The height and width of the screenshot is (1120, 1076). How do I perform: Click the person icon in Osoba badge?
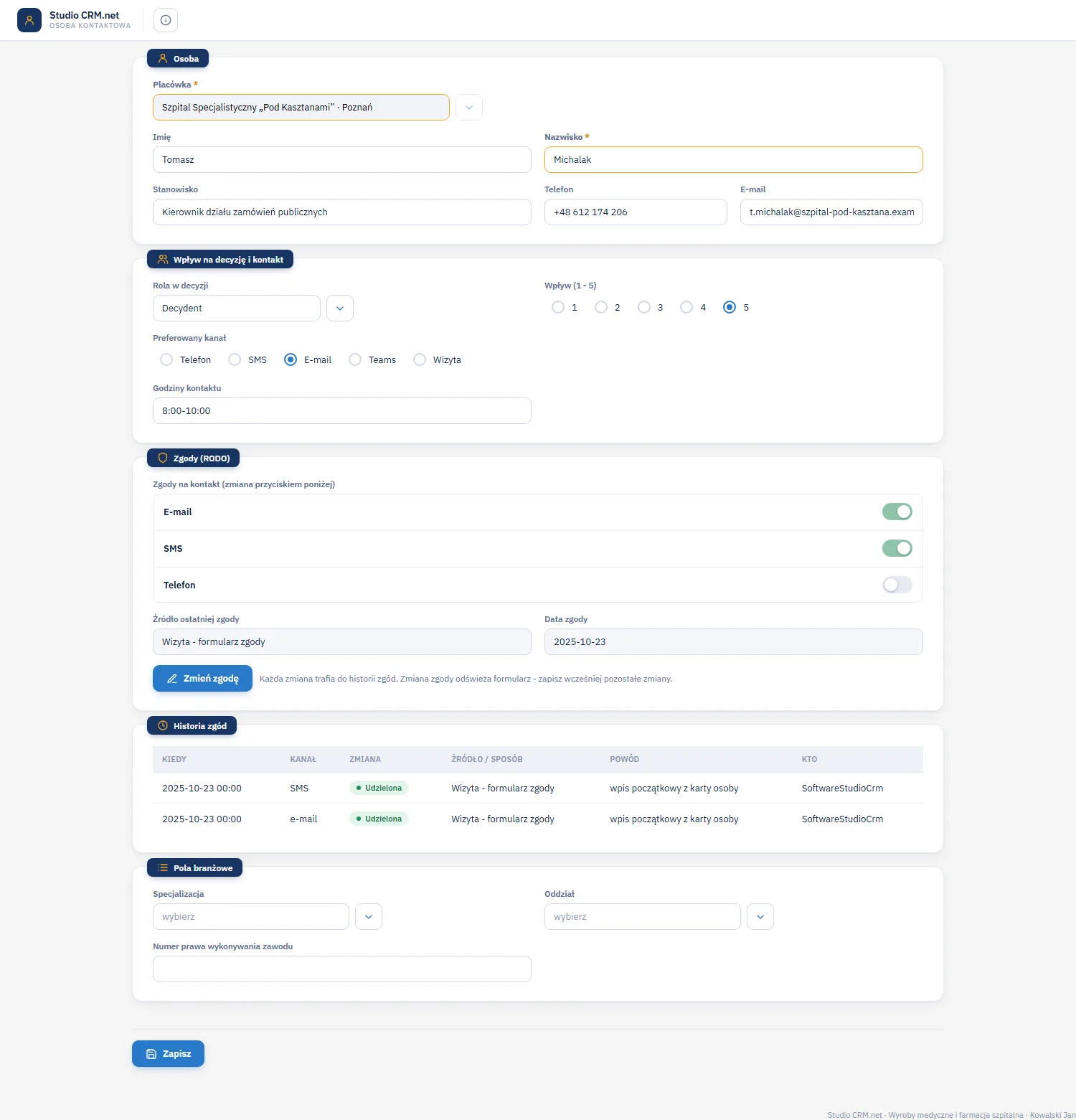coord(163,59)
